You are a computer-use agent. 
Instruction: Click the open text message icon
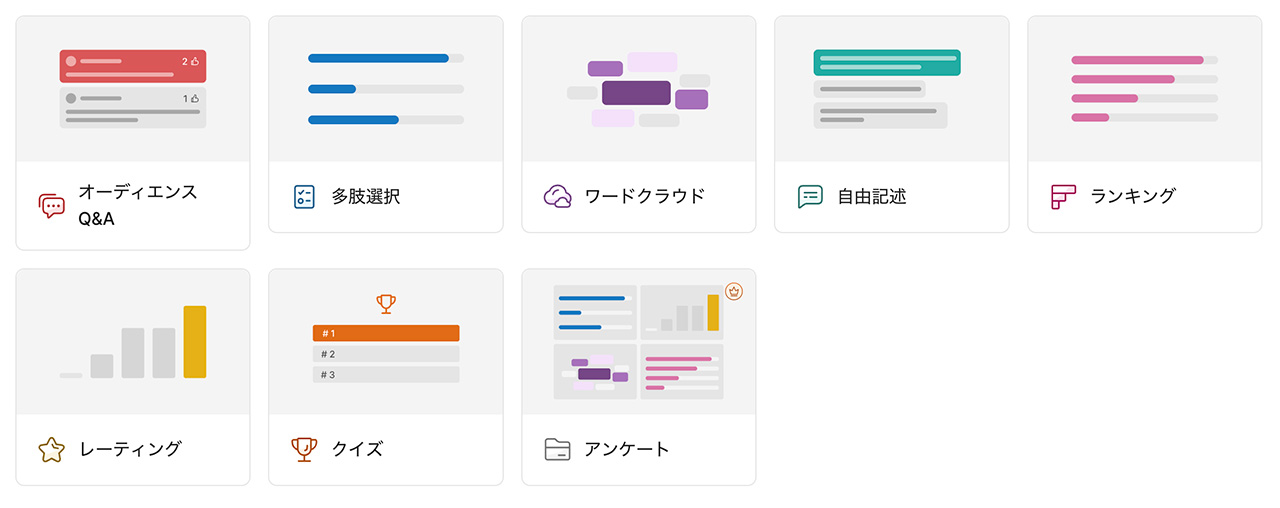pyautogui.click(x=810, y=196)
